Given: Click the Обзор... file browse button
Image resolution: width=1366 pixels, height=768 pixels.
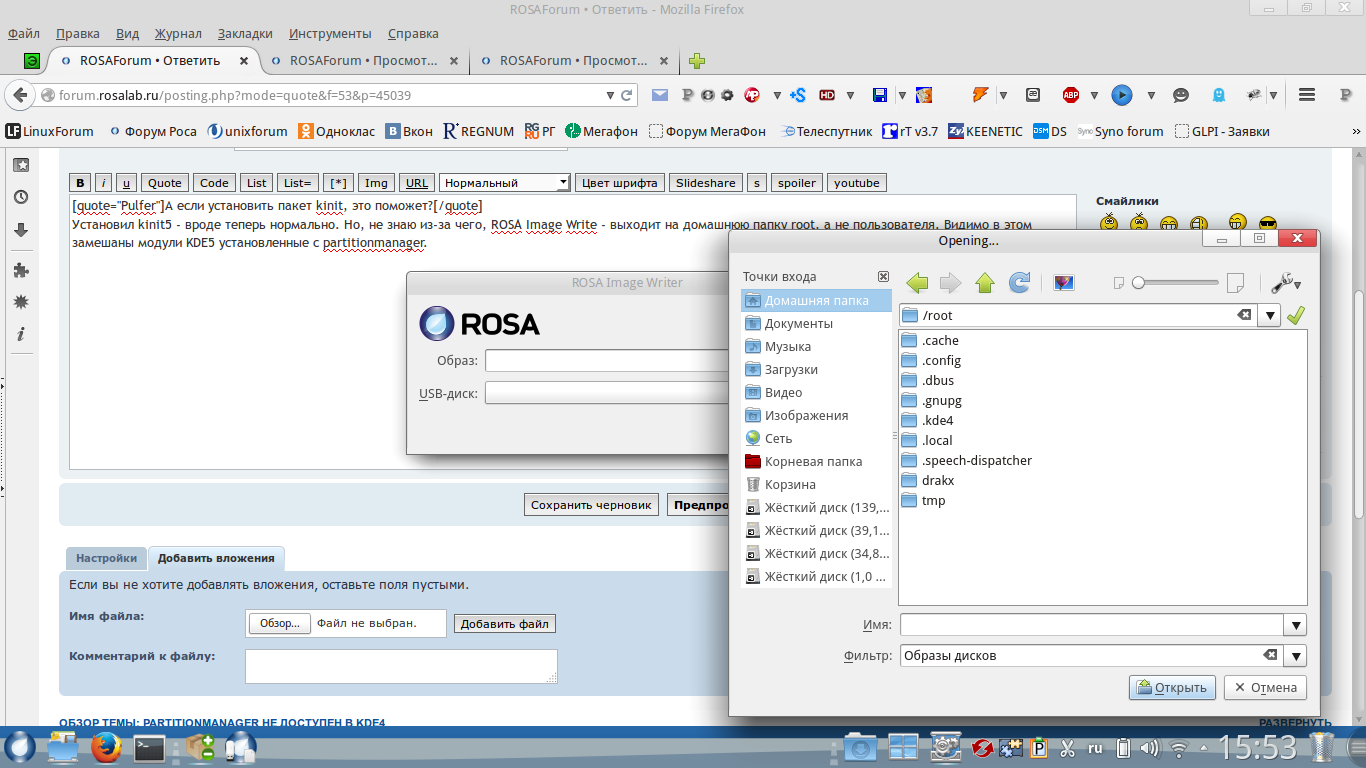Looking at the screenshot, I should pyautogui.click(x=280, y=623).
